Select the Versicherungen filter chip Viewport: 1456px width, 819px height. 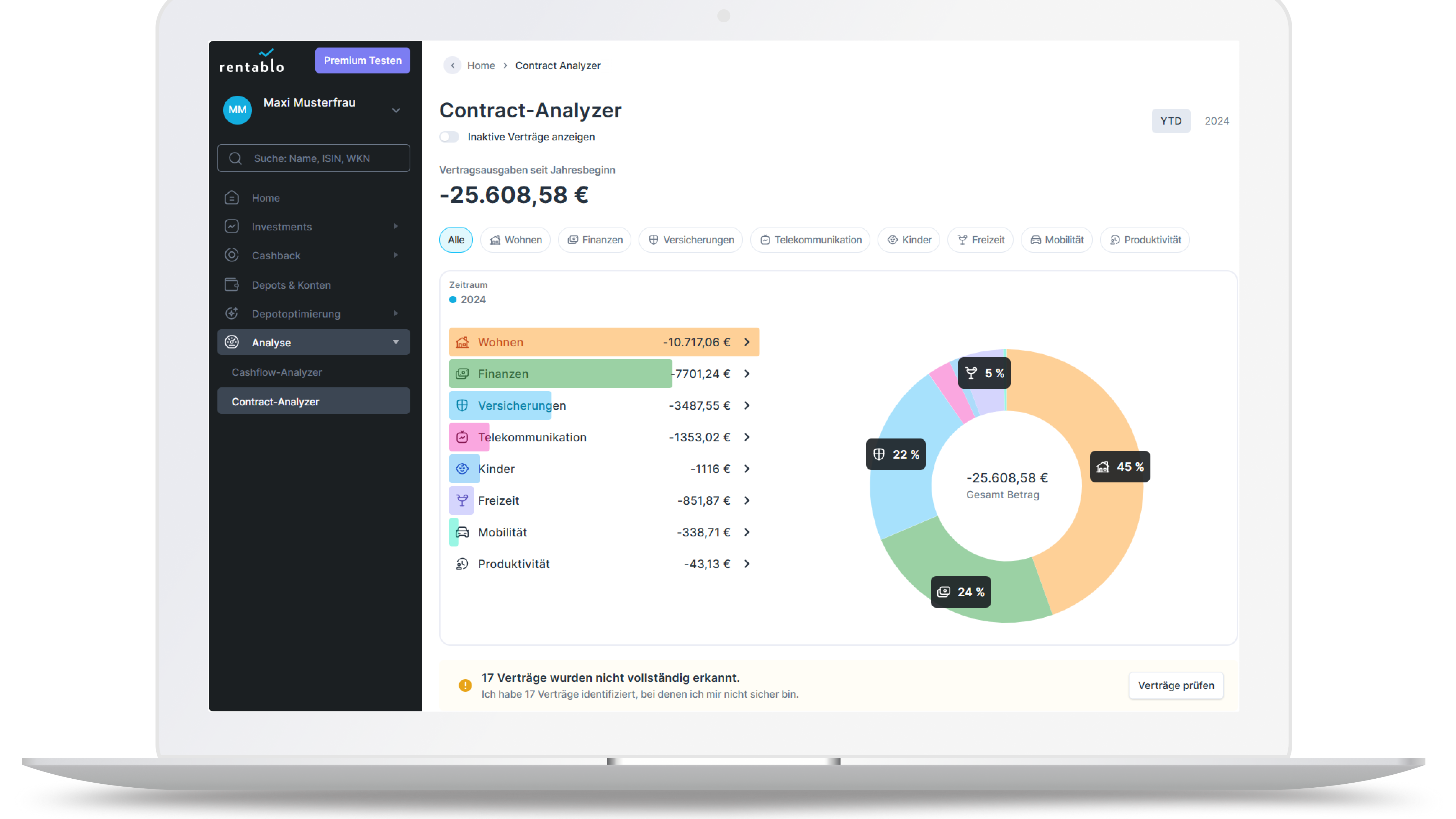(691, 240)
